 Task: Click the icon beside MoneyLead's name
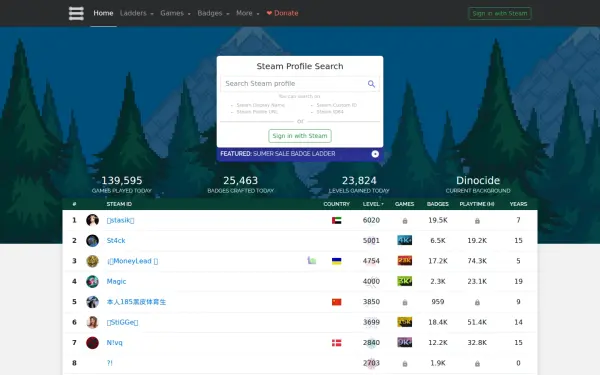[312, 261]
